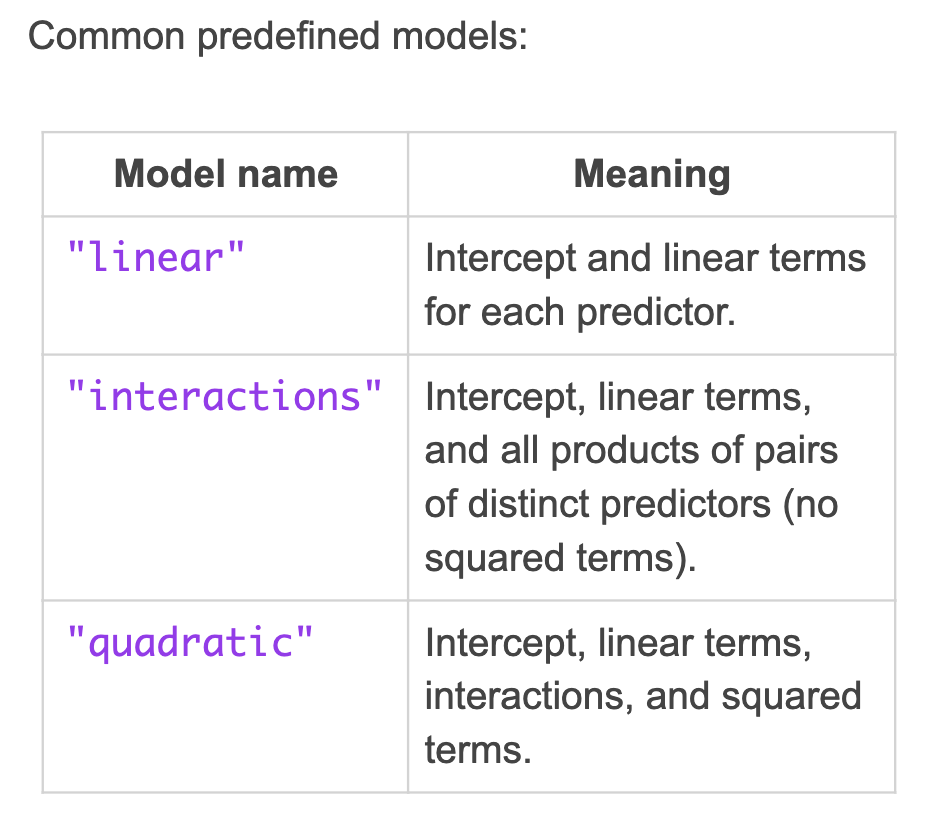Click the 'Intercept, linear terms,' line in interactions row
The width and height of the screenshot is (950, 830).
click(618, 397)
